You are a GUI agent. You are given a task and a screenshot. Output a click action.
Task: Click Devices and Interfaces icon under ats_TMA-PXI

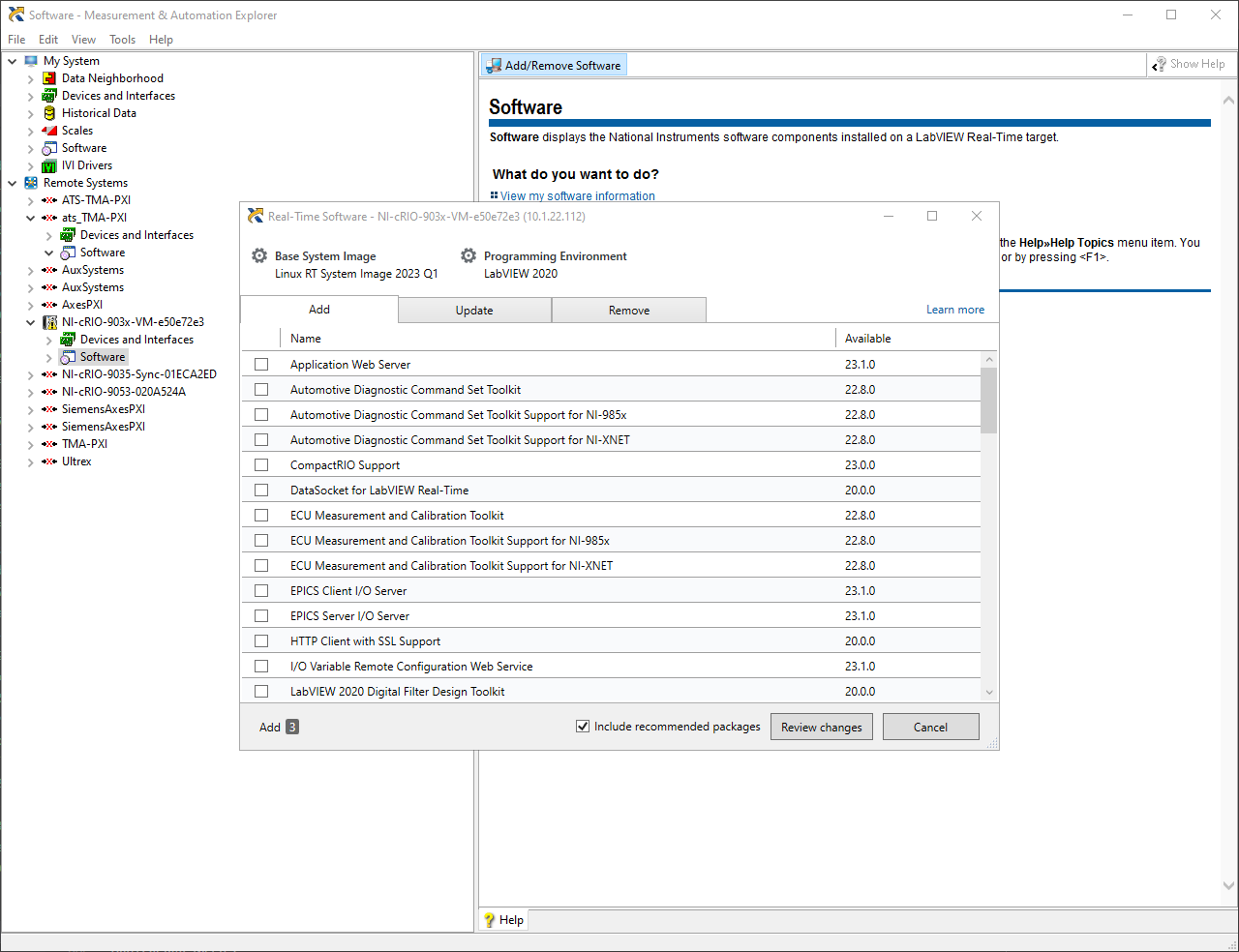click(68, 235)
